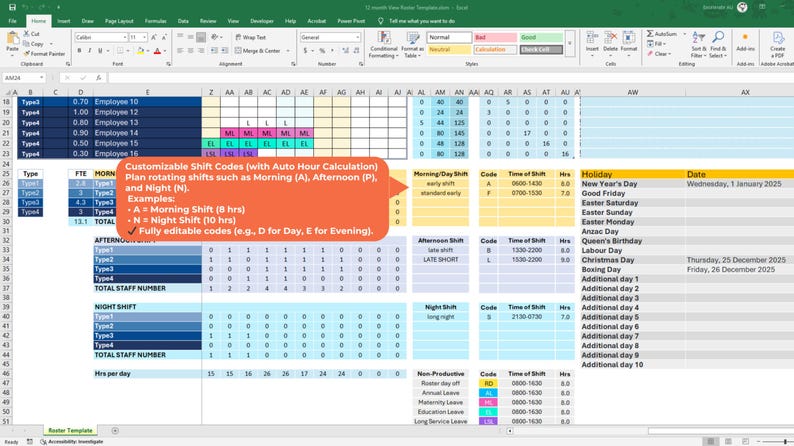The width and height of the screenshot is (794, 446).
Task: Toggle Bottom Align in the alignment group
Action: [201, 37]
